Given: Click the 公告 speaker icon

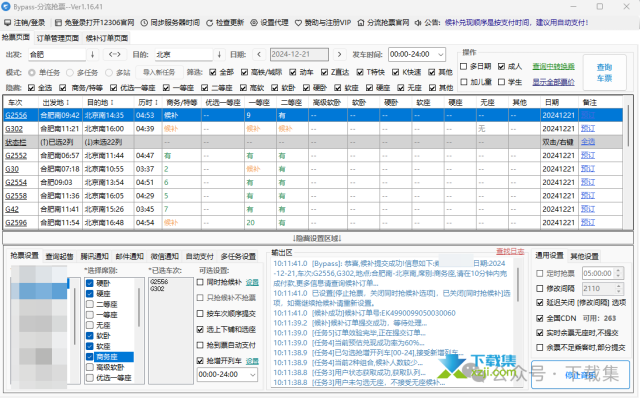Looking at the screenshot, I should tap(418, 23).
